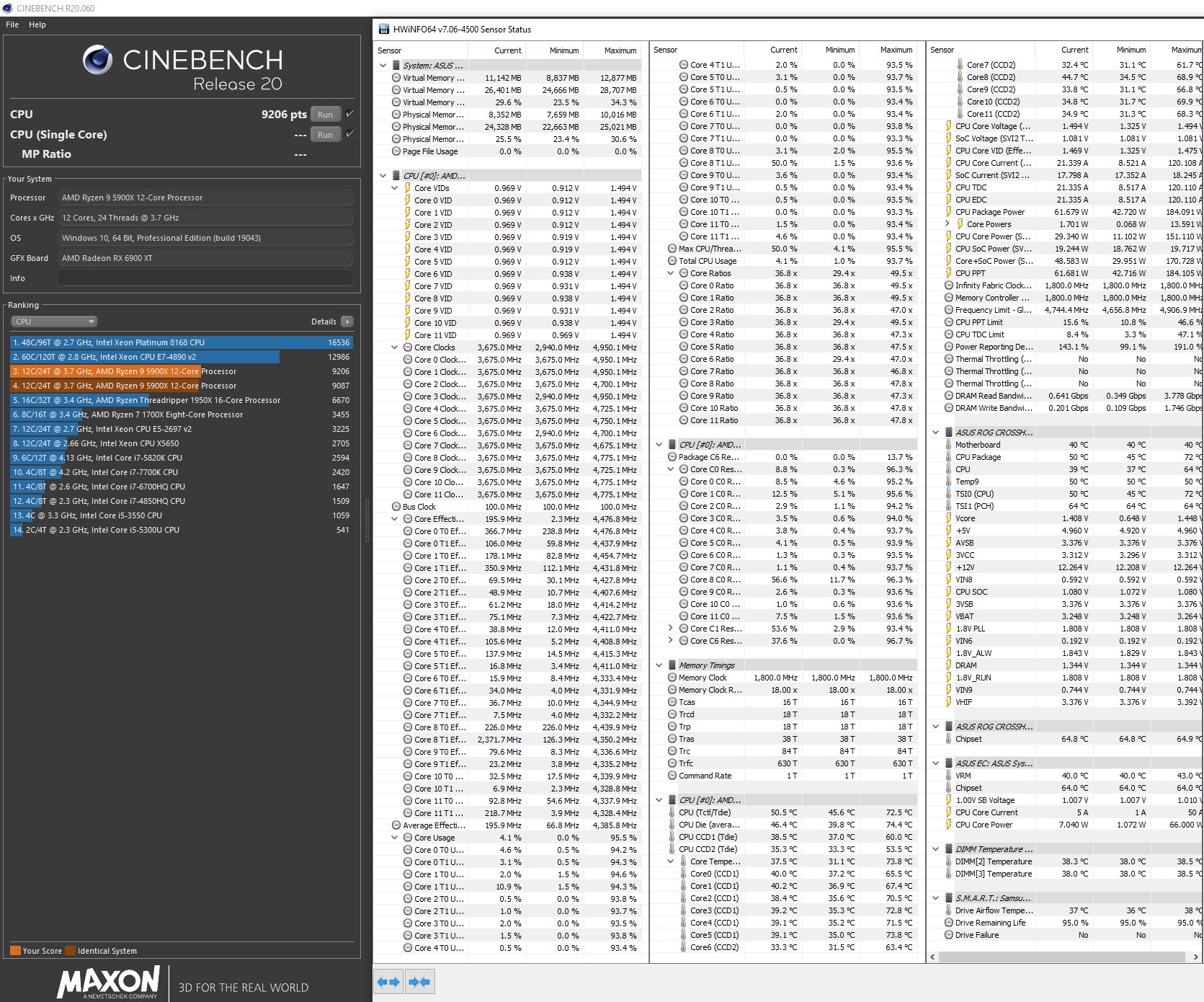Image resolution: width=1204 pixels, height=1002 pixels.
Task: Click the DIMM[2] Temperature thermometer icon
Action: [949, 861]
